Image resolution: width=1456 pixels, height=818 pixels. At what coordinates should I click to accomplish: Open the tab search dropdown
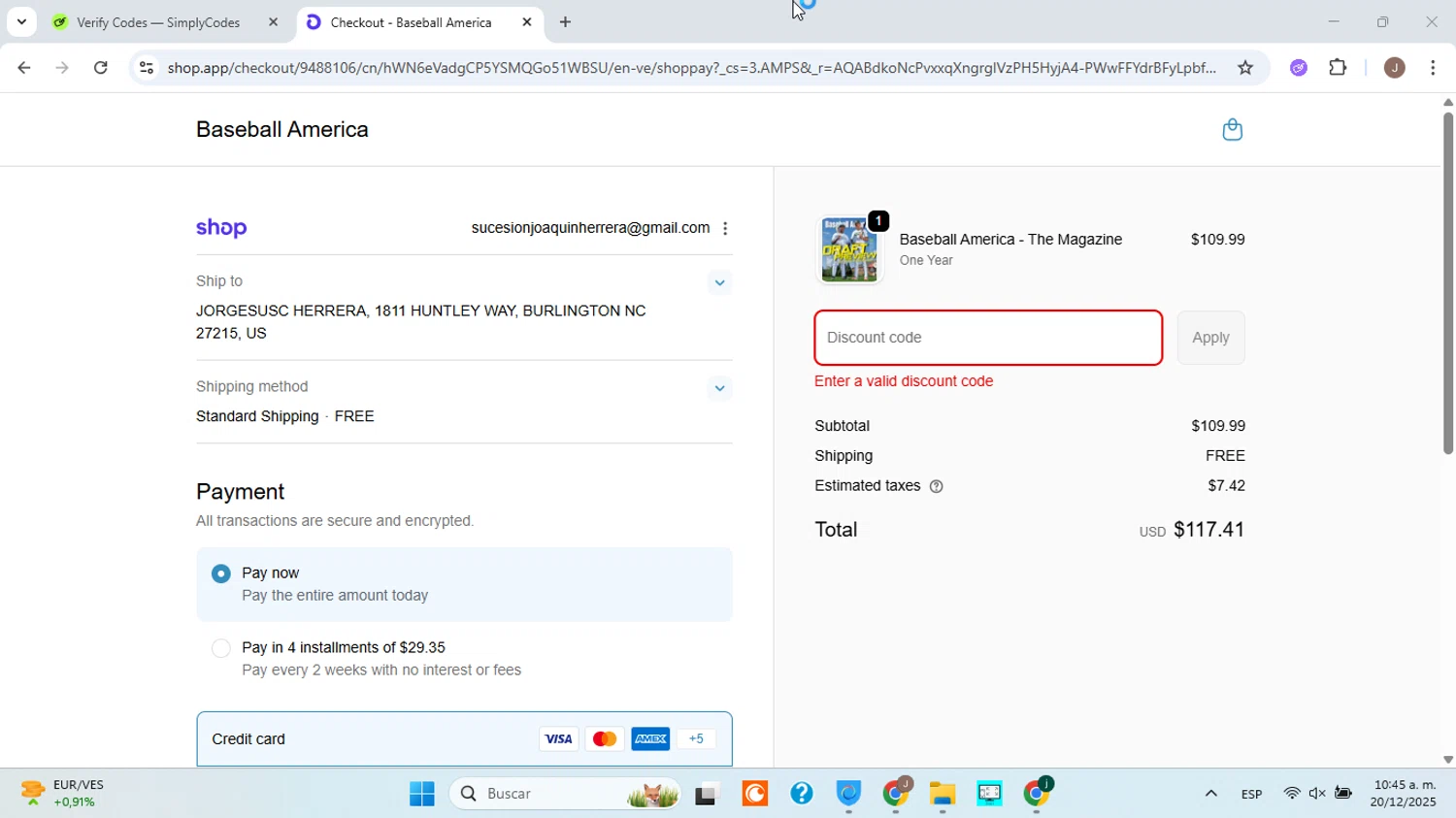(x=21, y=22)
